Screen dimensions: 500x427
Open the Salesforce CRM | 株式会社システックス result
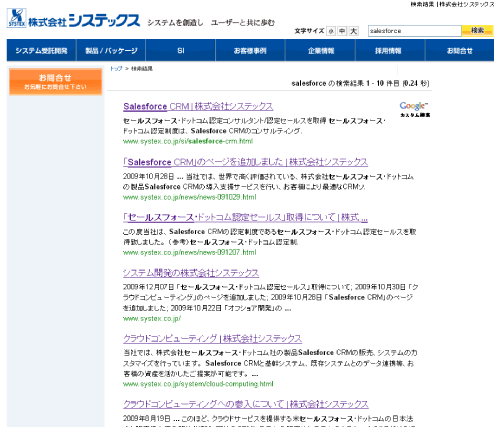pyautogui.click(x=198, y=106)
